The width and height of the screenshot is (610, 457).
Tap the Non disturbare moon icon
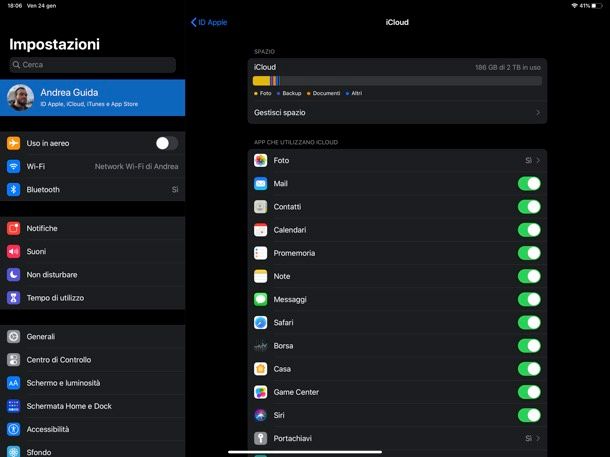coord(13,275)
